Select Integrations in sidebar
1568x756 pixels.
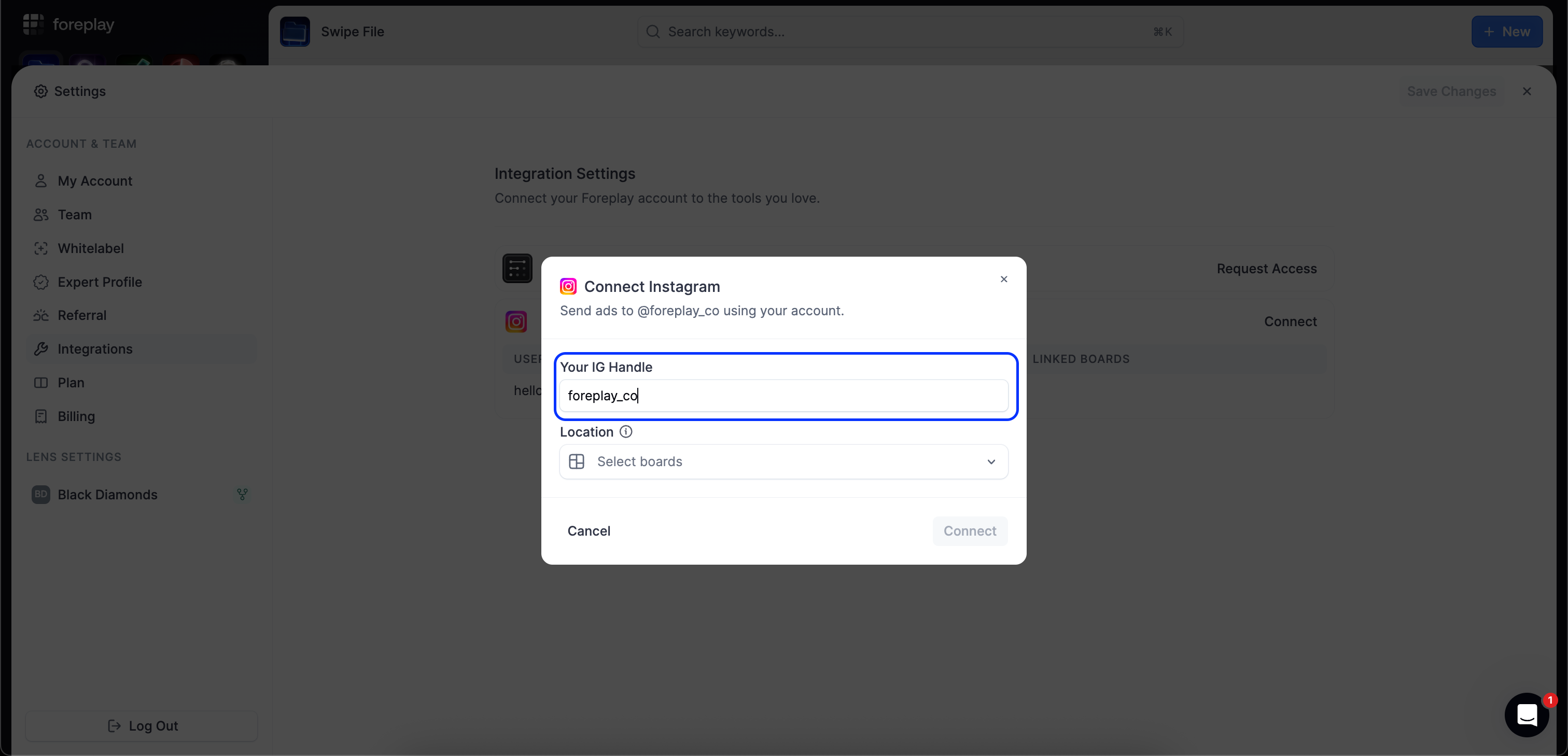[141, 349]
